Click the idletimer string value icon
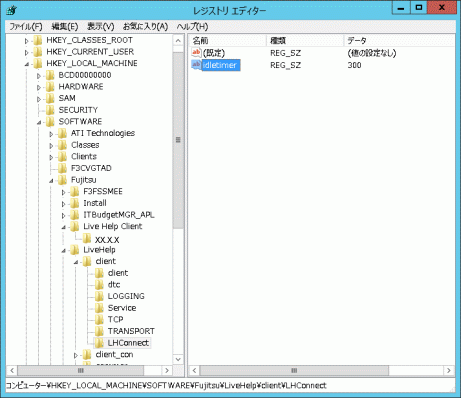This screenshot has width=461, height=398. [196, 65]
